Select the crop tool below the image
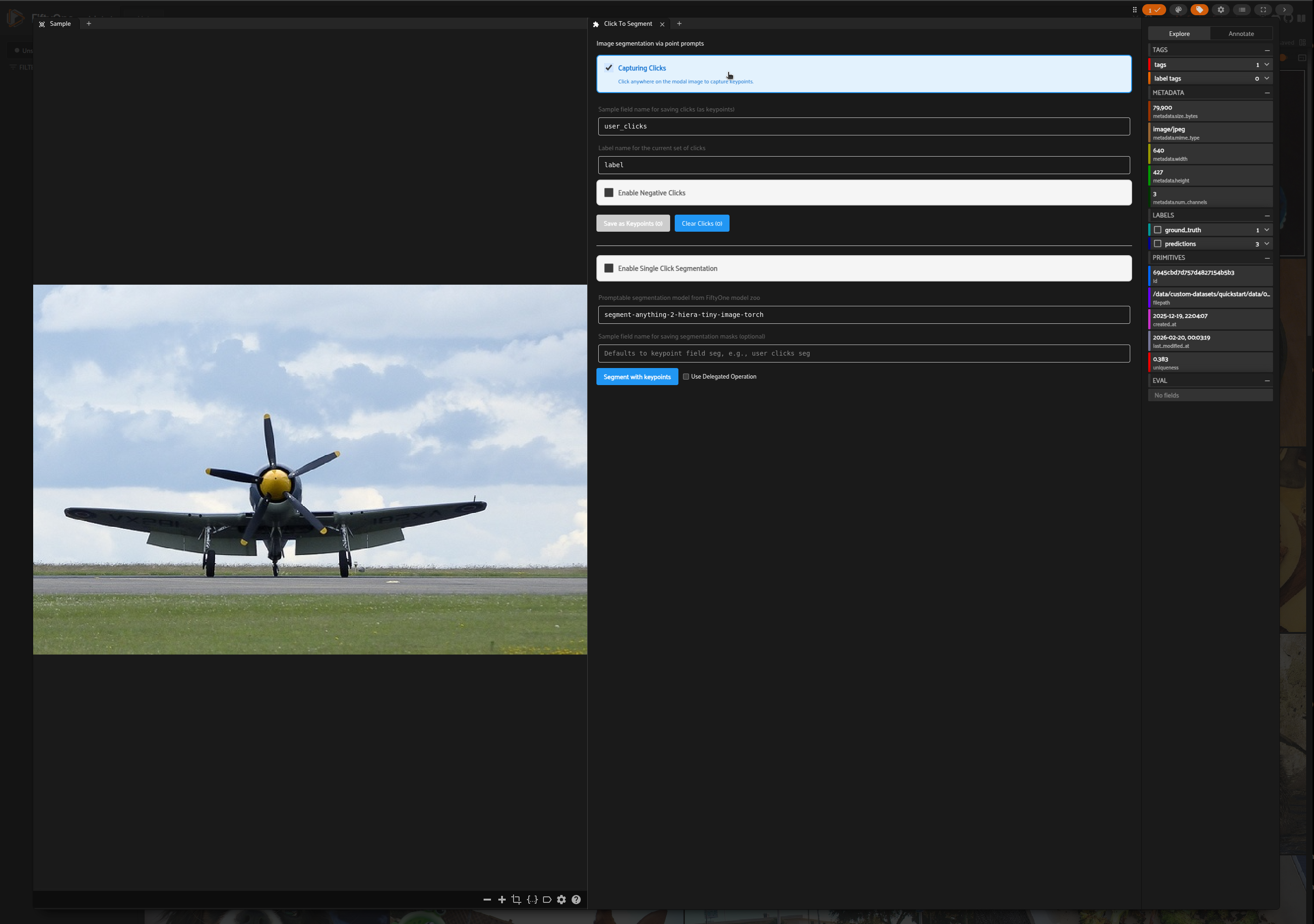Image resolution: width=1314 pixels, height=924 pixels. pos(516,900)
